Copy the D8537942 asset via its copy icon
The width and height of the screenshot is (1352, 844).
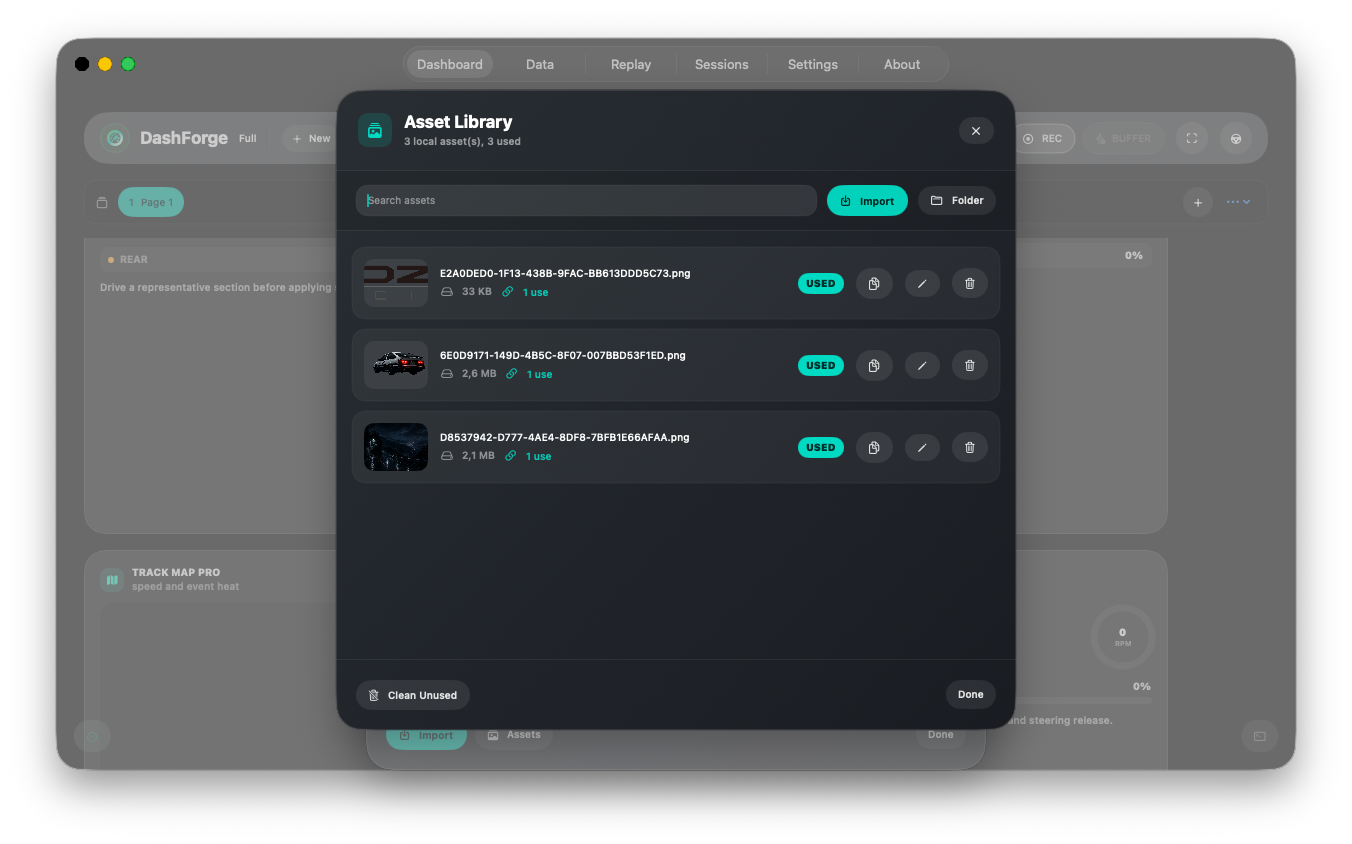coord(874,448)
